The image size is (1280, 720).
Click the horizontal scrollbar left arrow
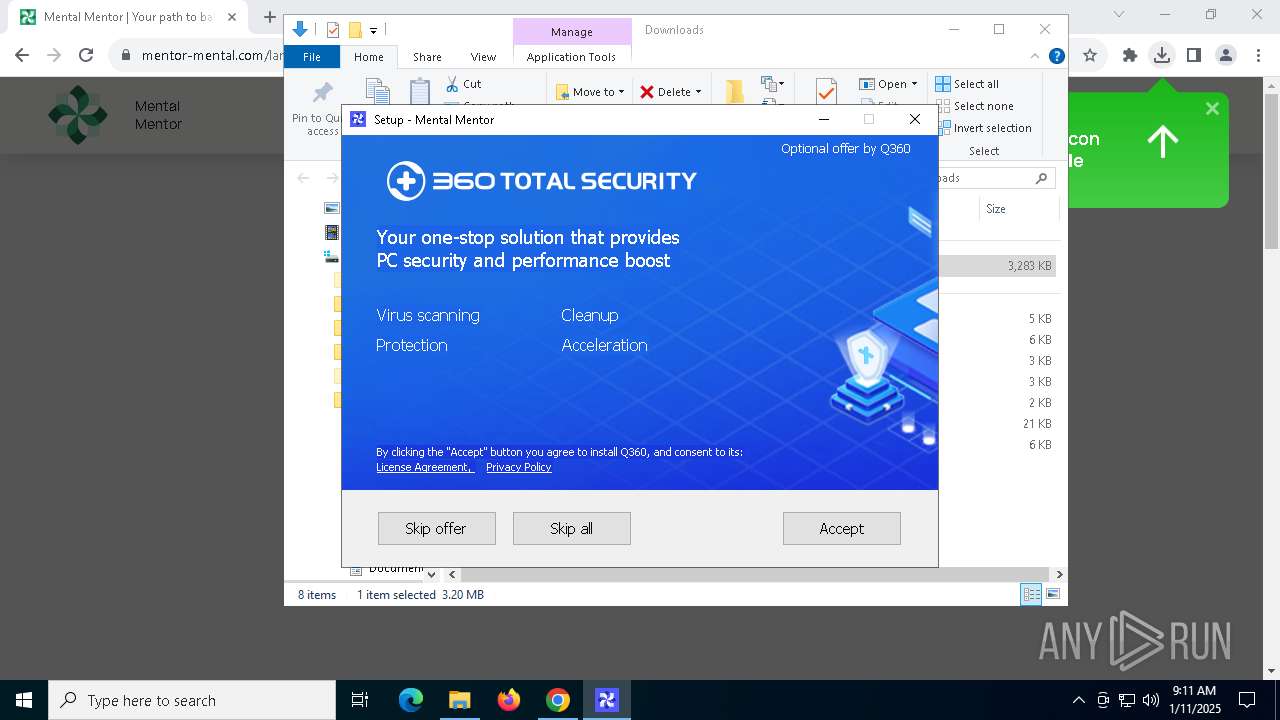(x=452, y=575)
